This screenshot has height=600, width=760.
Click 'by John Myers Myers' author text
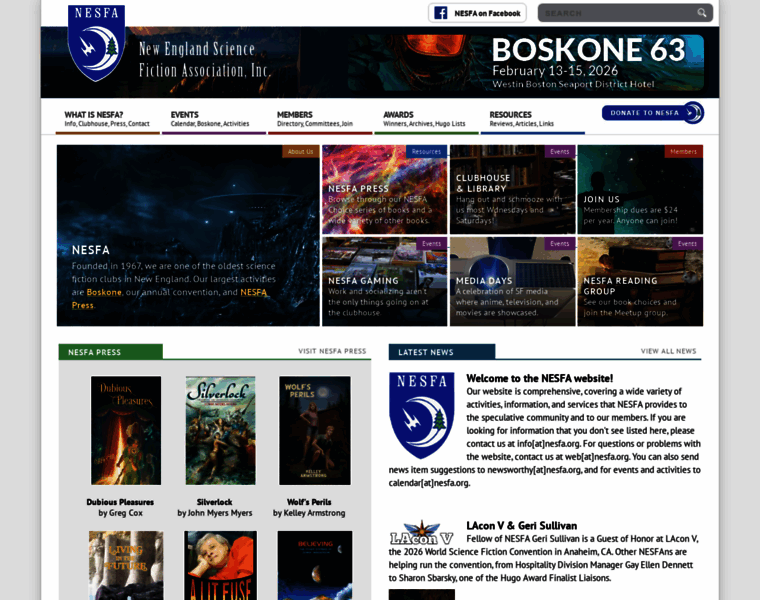[215, 513]
